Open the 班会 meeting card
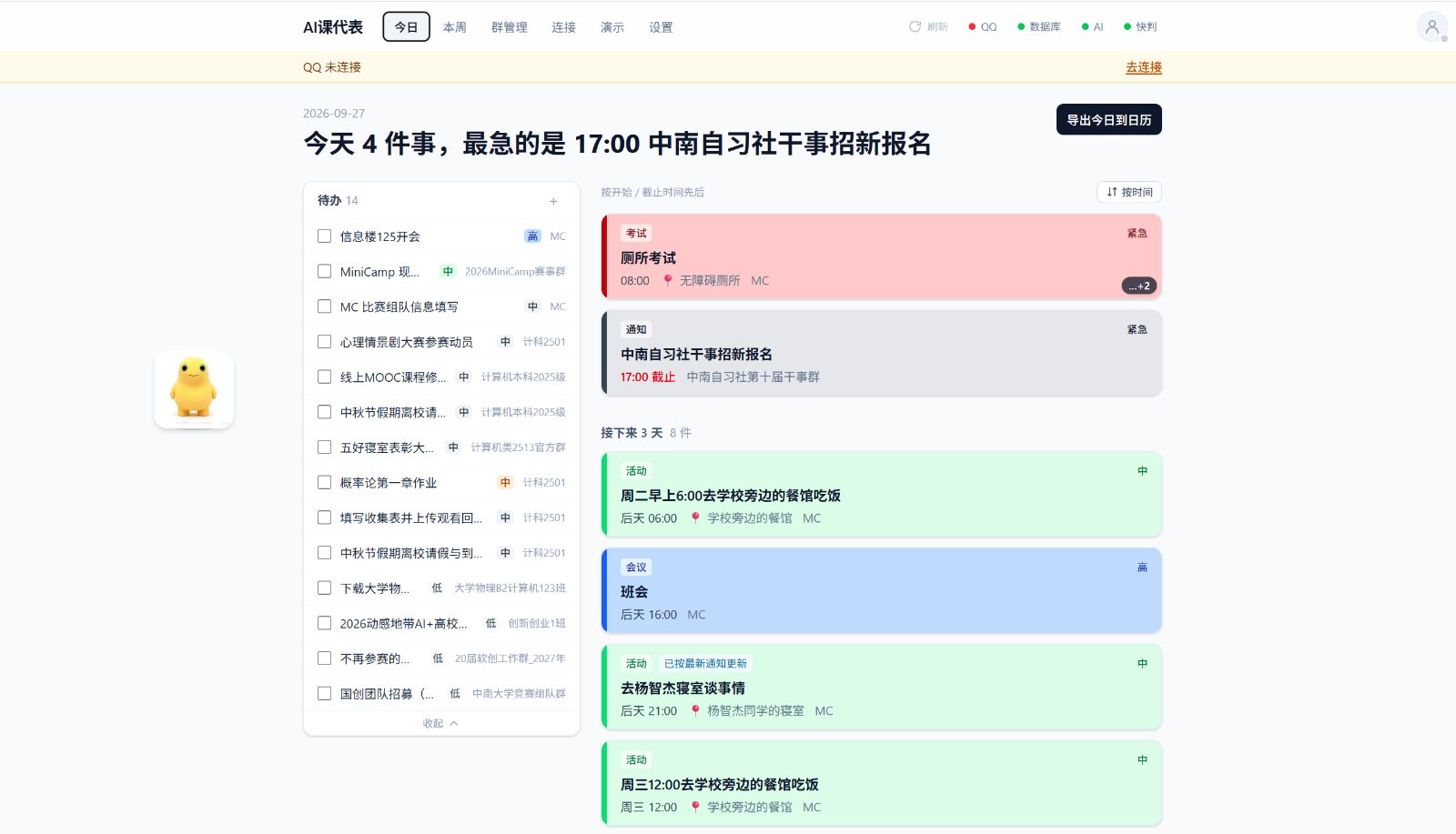The height and width of the screenshot is (834, 1456). tap(882, 590)
